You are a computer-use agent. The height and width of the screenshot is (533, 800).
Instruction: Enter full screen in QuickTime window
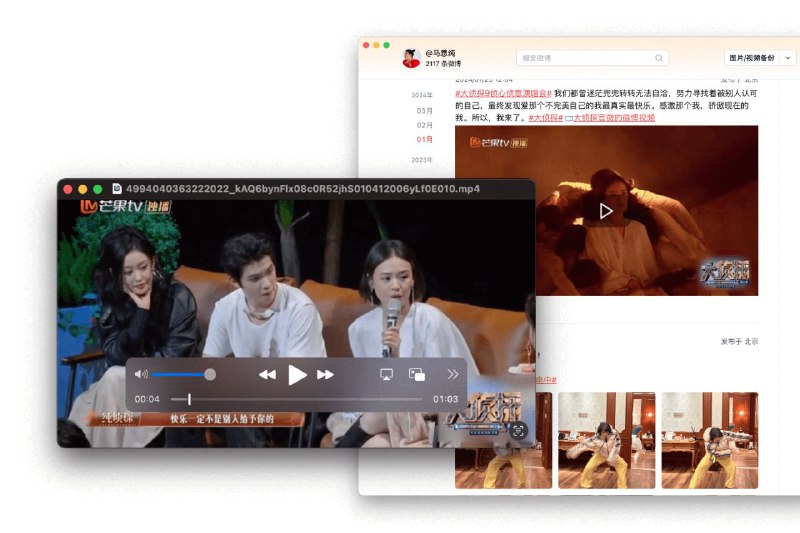click(x=97, y=189)
